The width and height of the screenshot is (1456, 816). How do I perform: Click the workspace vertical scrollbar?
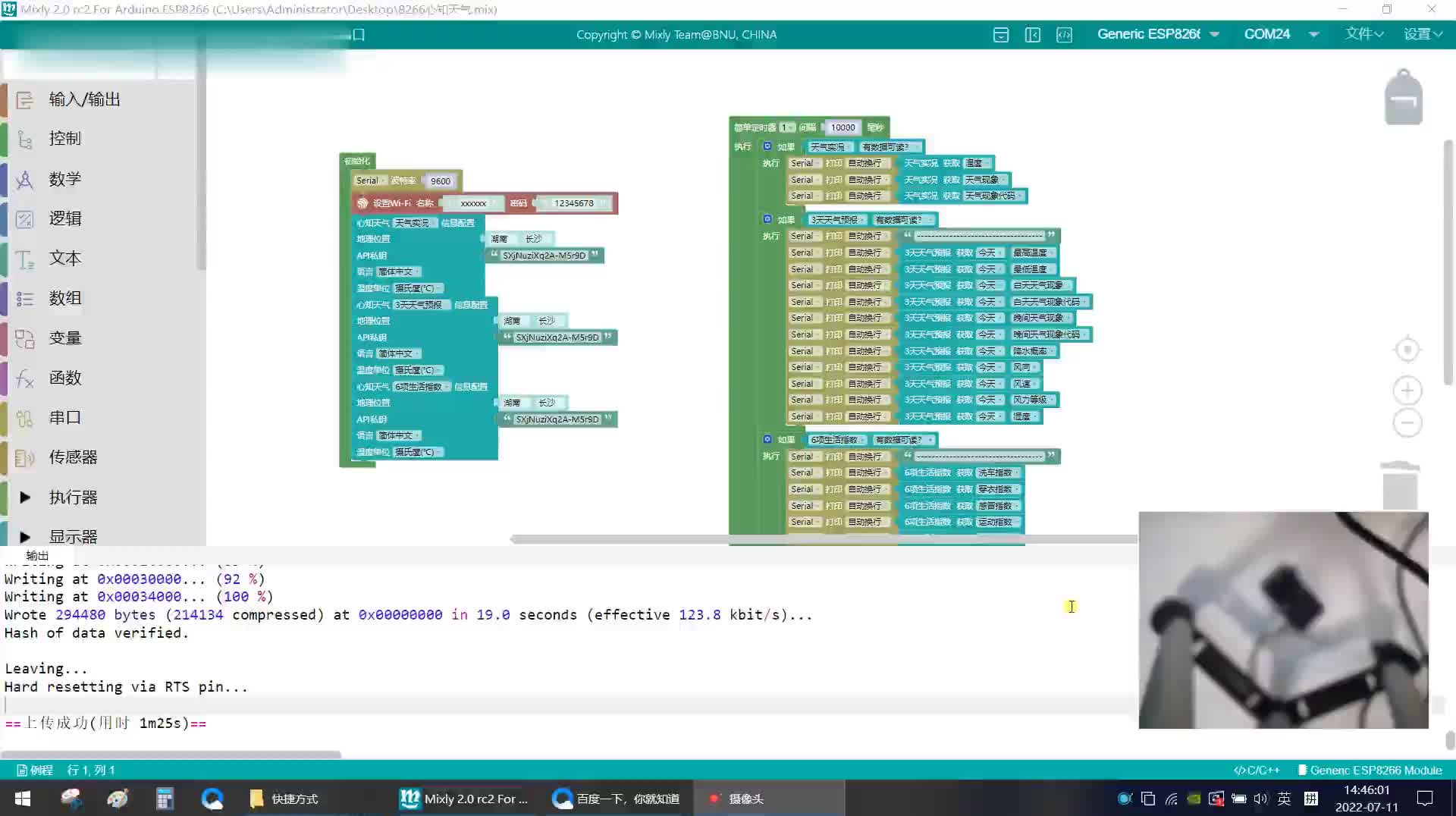pyautogui.click(x=1448, y=262)
